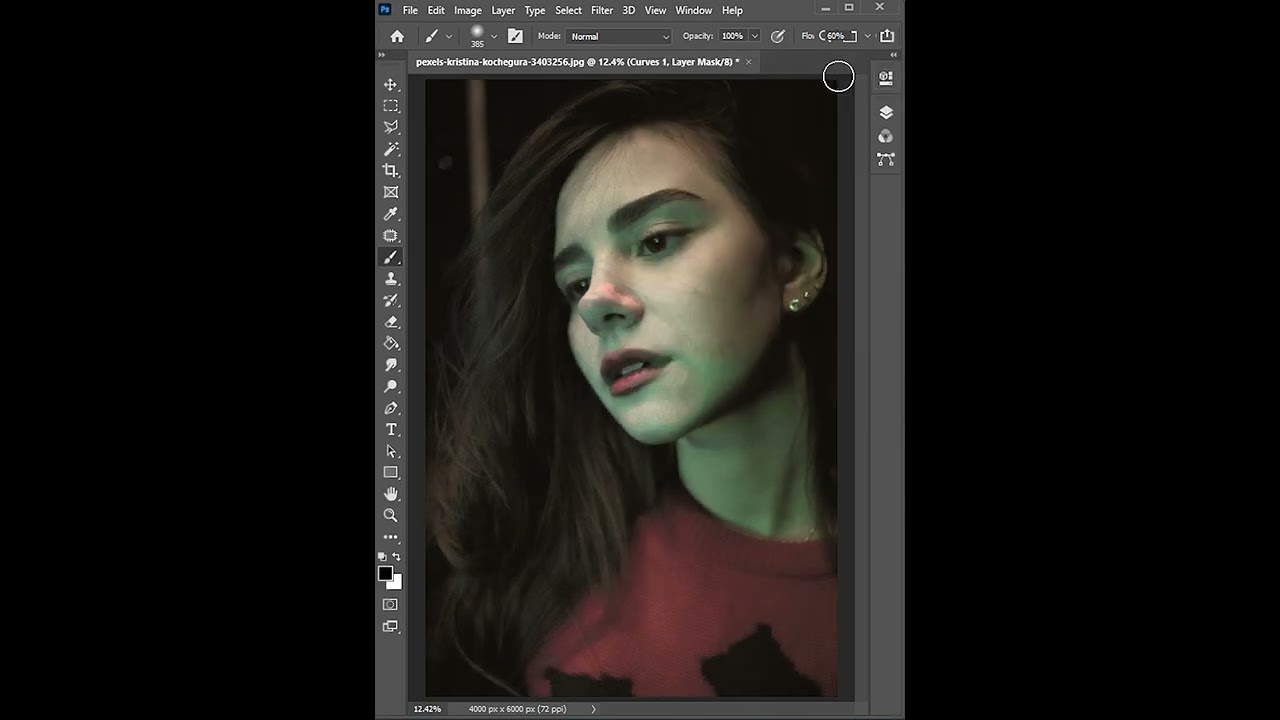Screen dimensions: 1280x720
Task: Expand the toolbox with double-arrow
Action: (x=382, y=55)
